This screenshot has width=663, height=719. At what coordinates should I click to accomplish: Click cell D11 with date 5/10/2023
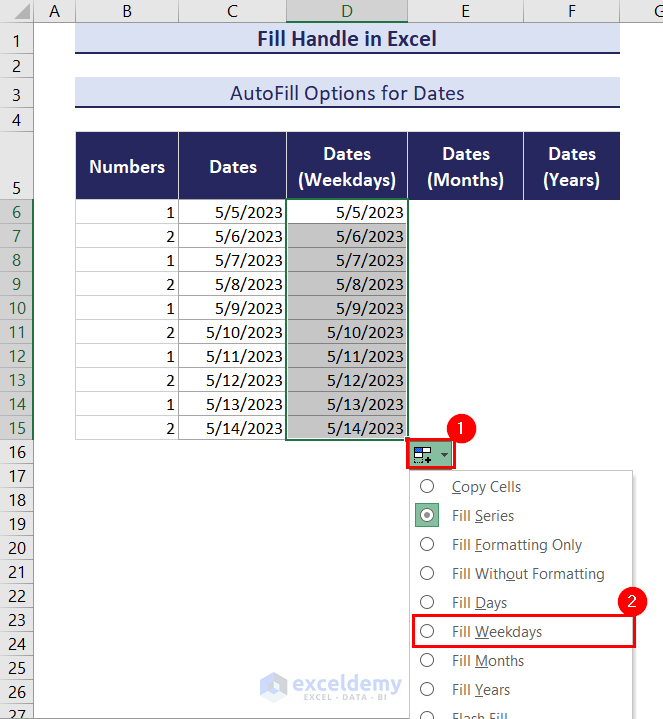click(x=347, y=332)
